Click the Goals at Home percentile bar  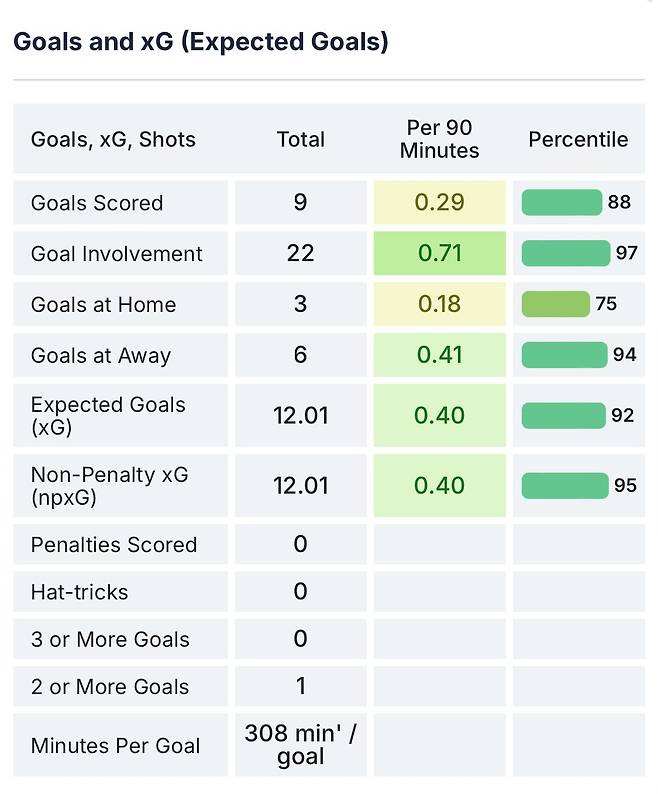pyautogui.click(x=555, y=305)
